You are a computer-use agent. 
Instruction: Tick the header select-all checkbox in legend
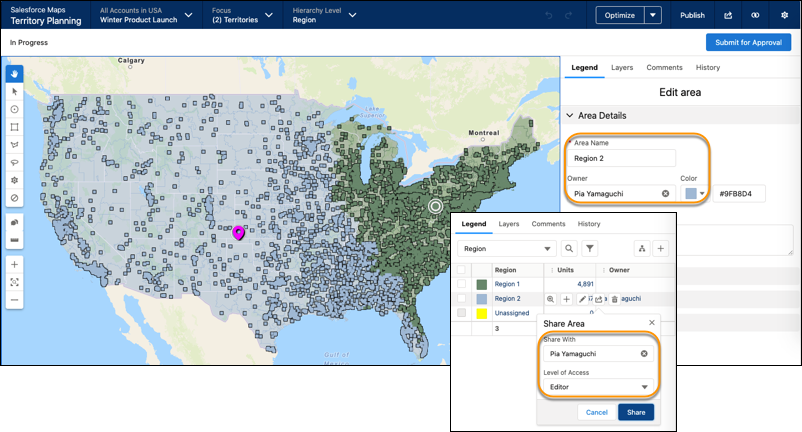[461, 269]
